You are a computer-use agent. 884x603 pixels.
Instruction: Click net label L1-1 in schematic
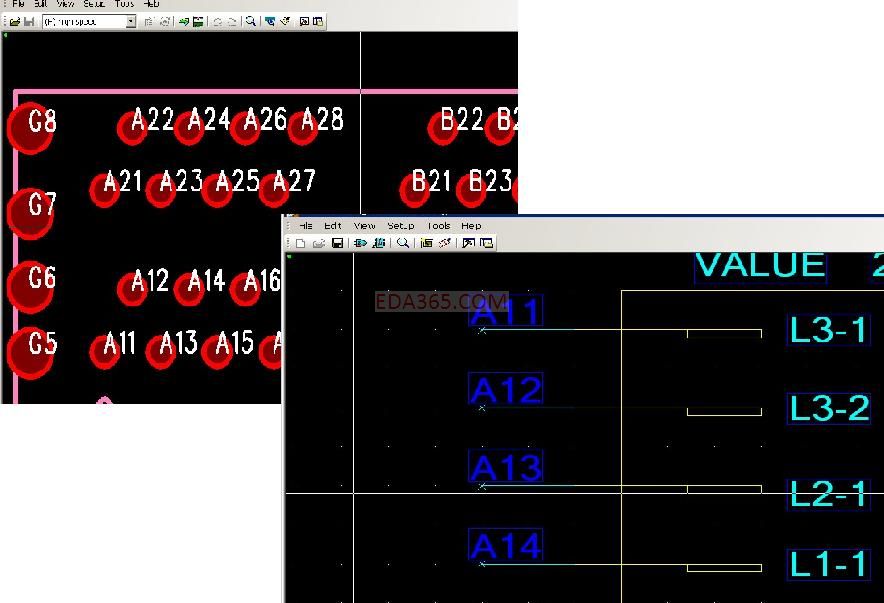[829, 564]
